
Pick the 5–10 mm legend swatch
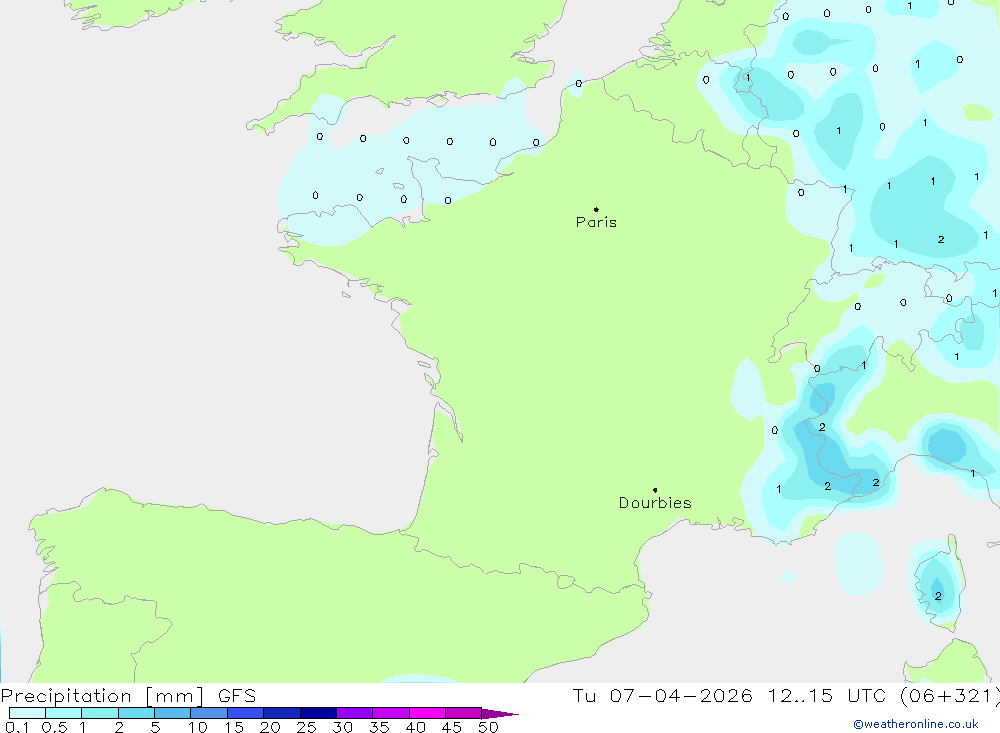173,713
